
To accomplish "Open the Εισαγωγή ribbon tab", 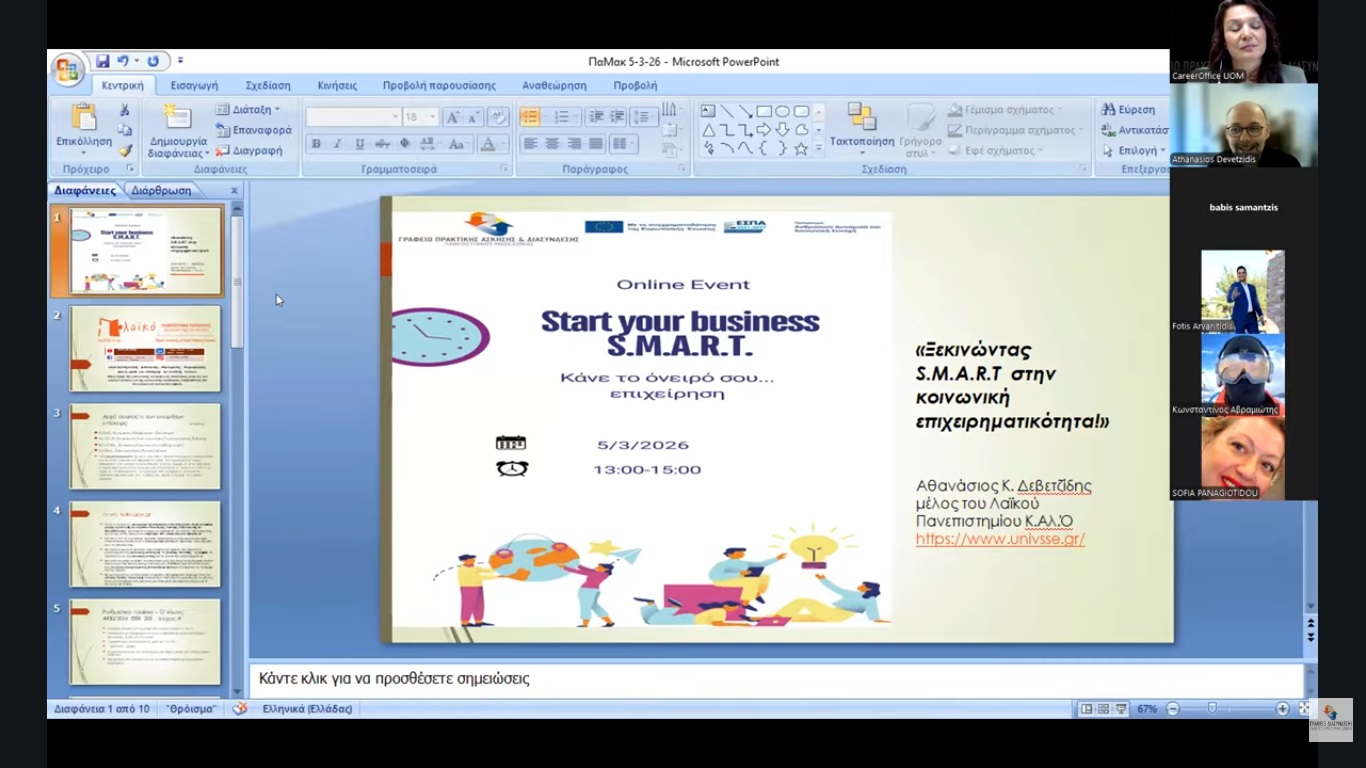I will 194,86.
